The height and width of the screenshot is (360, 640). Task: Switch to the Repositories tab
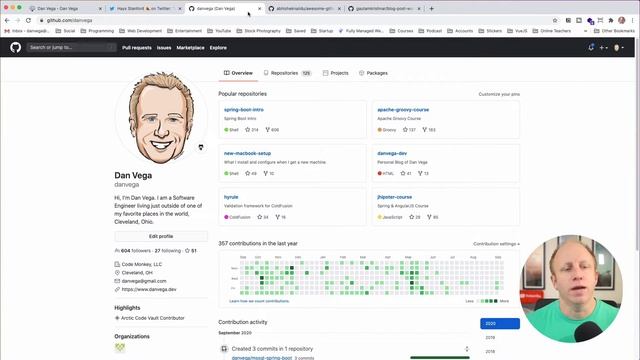tap(287, 73)
